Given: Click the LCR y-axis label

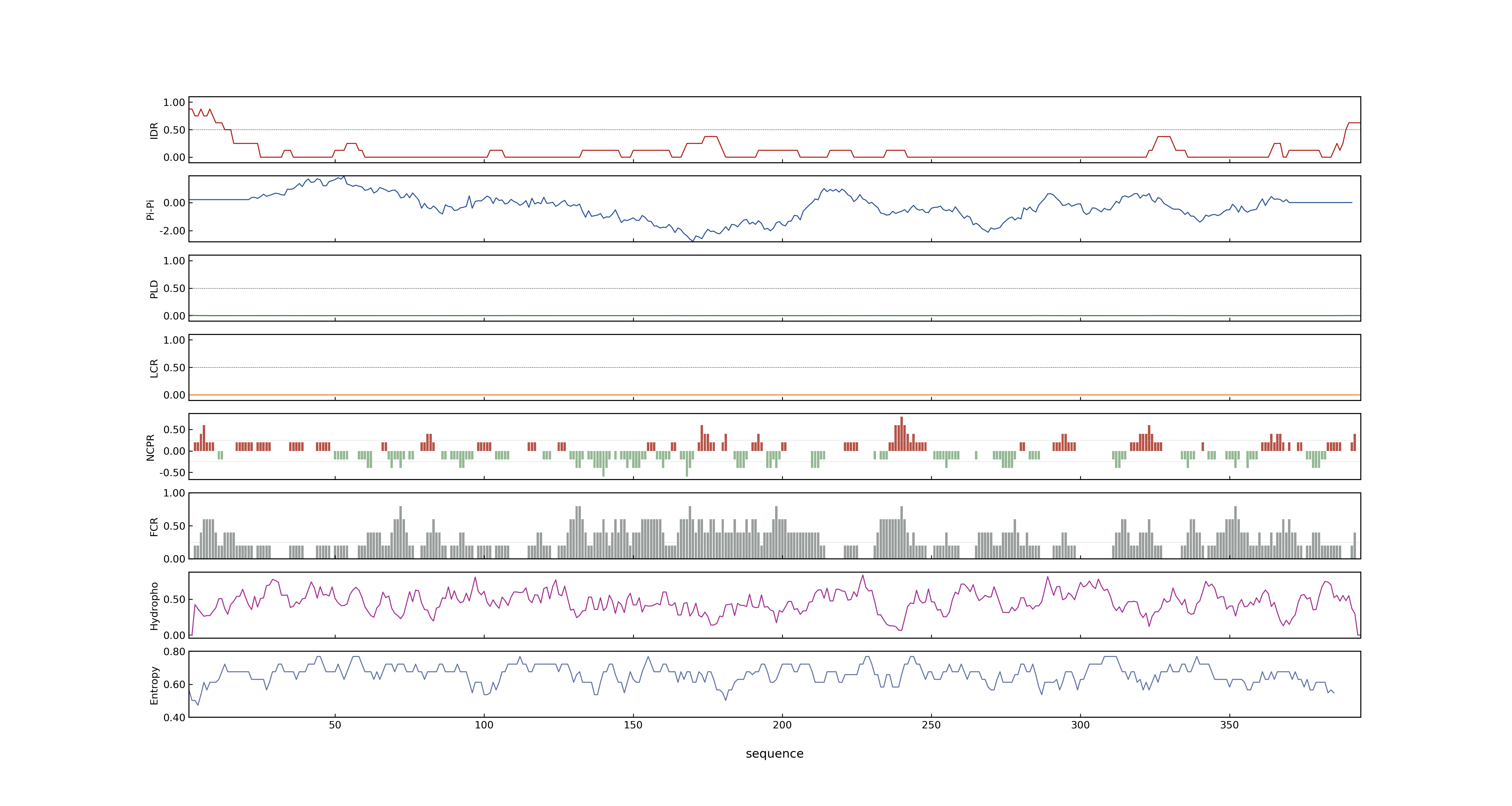Looking at the screenshot, I should pyautogui.click(x=154, y=368).
